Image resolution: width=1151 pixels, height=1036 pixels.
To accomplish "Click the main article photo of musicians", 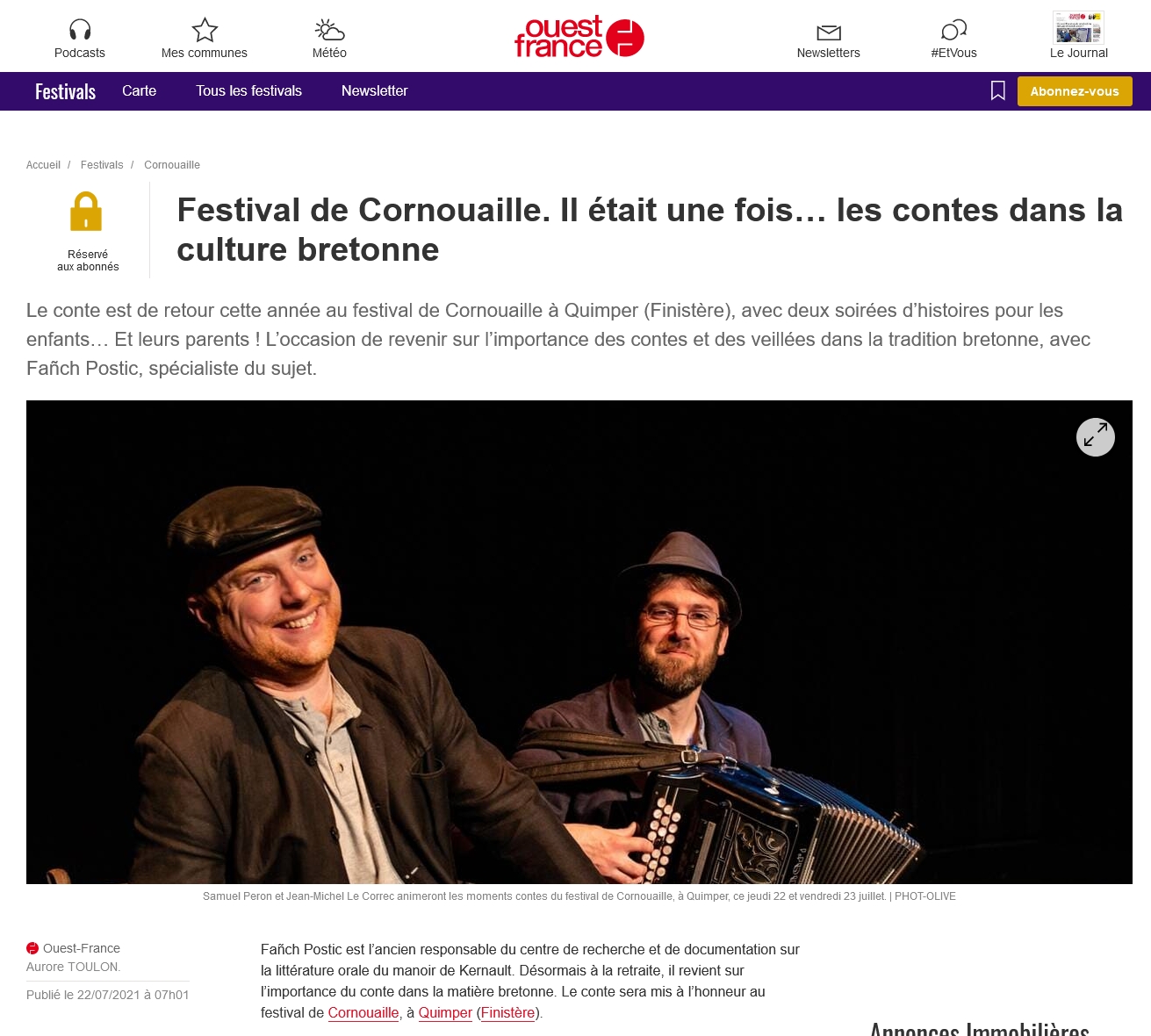I will (x=579, y=642).
